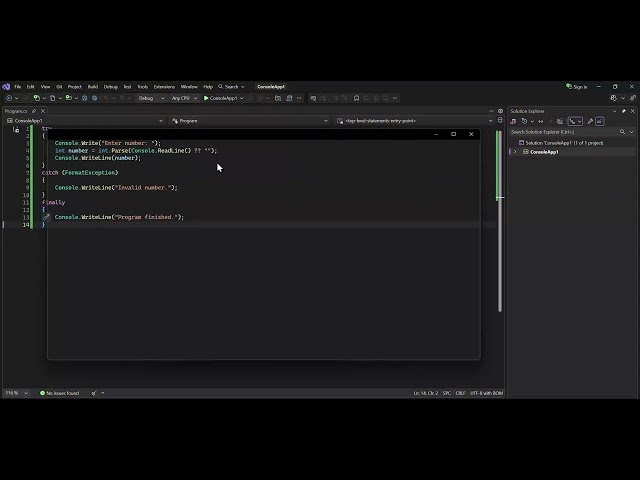Maximize the console window
Image resolution: width=640 pixels, height=480 pixels.
(453, 134)
